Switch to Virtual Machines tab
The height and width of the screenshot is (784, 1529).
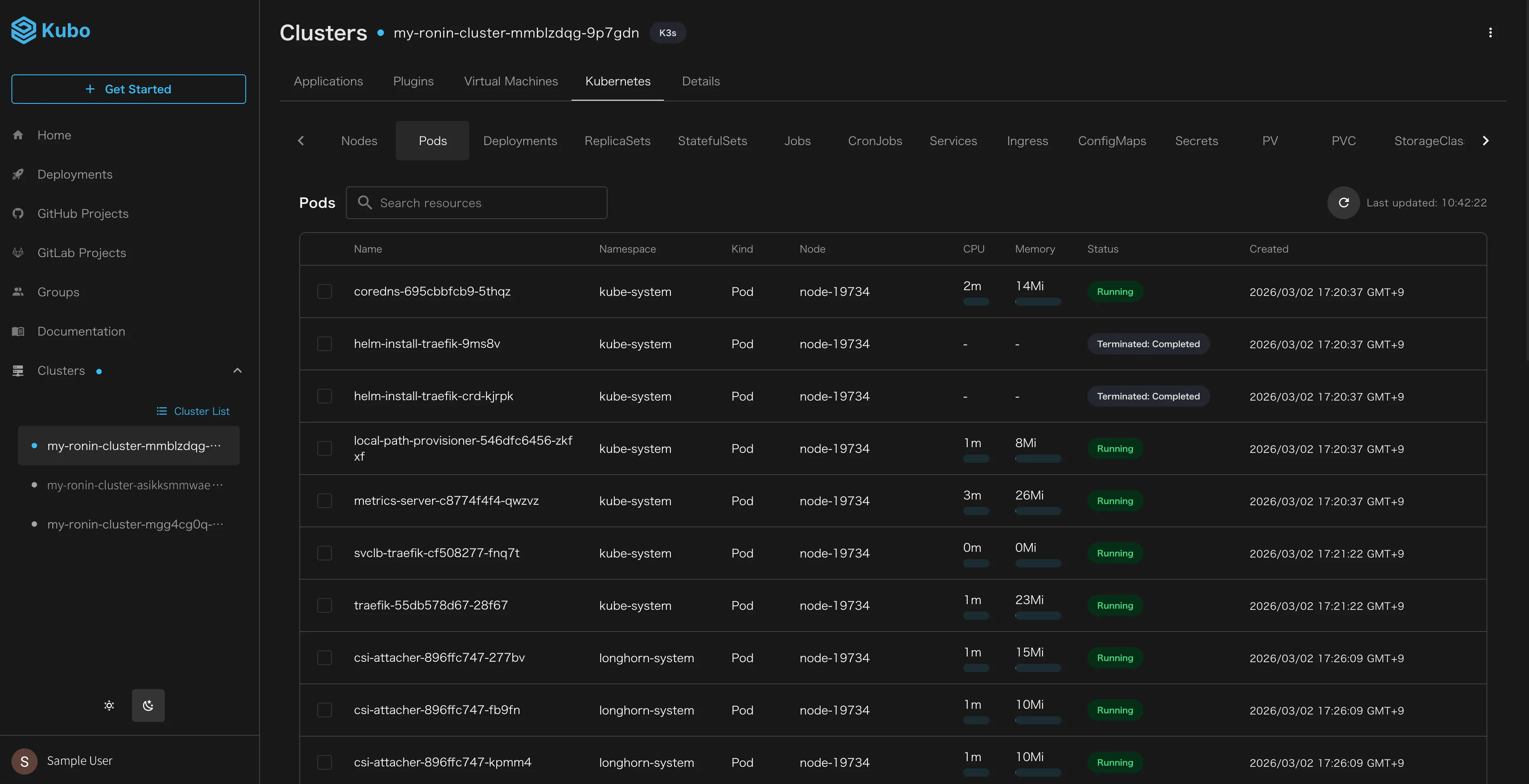coord(511,81)
